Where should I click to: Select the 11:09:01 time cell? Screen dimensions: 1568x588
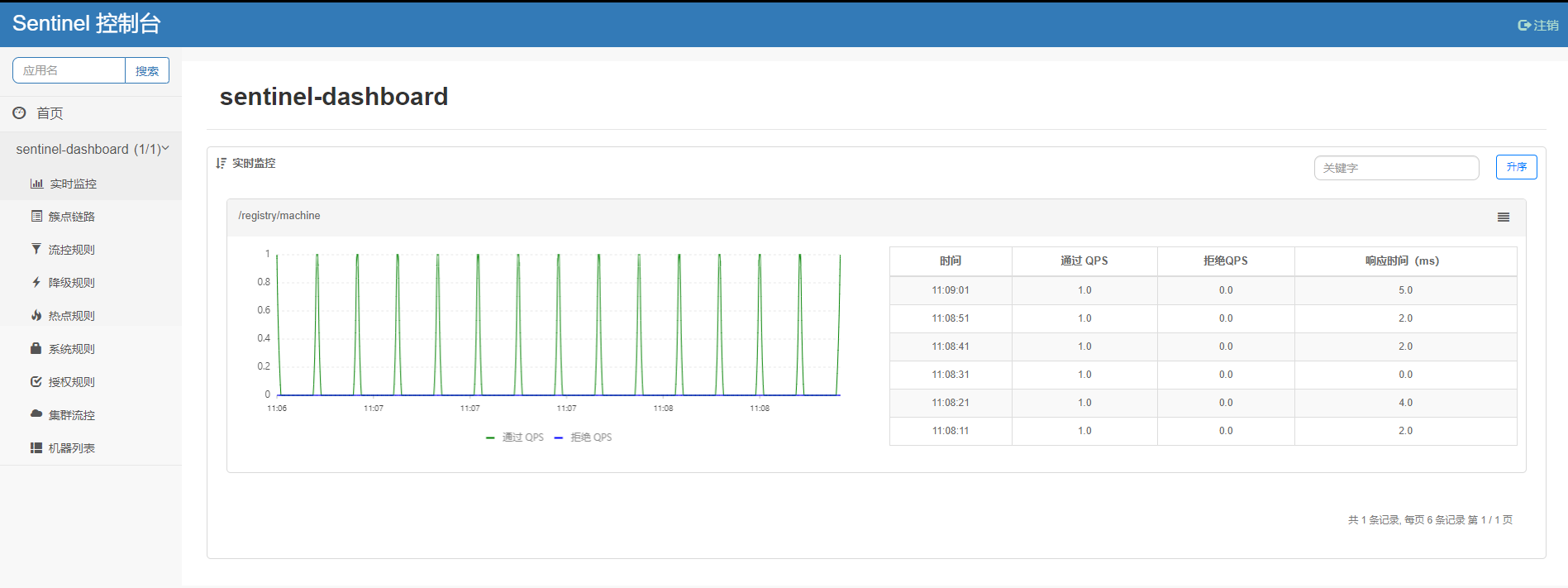click(951, 290)
